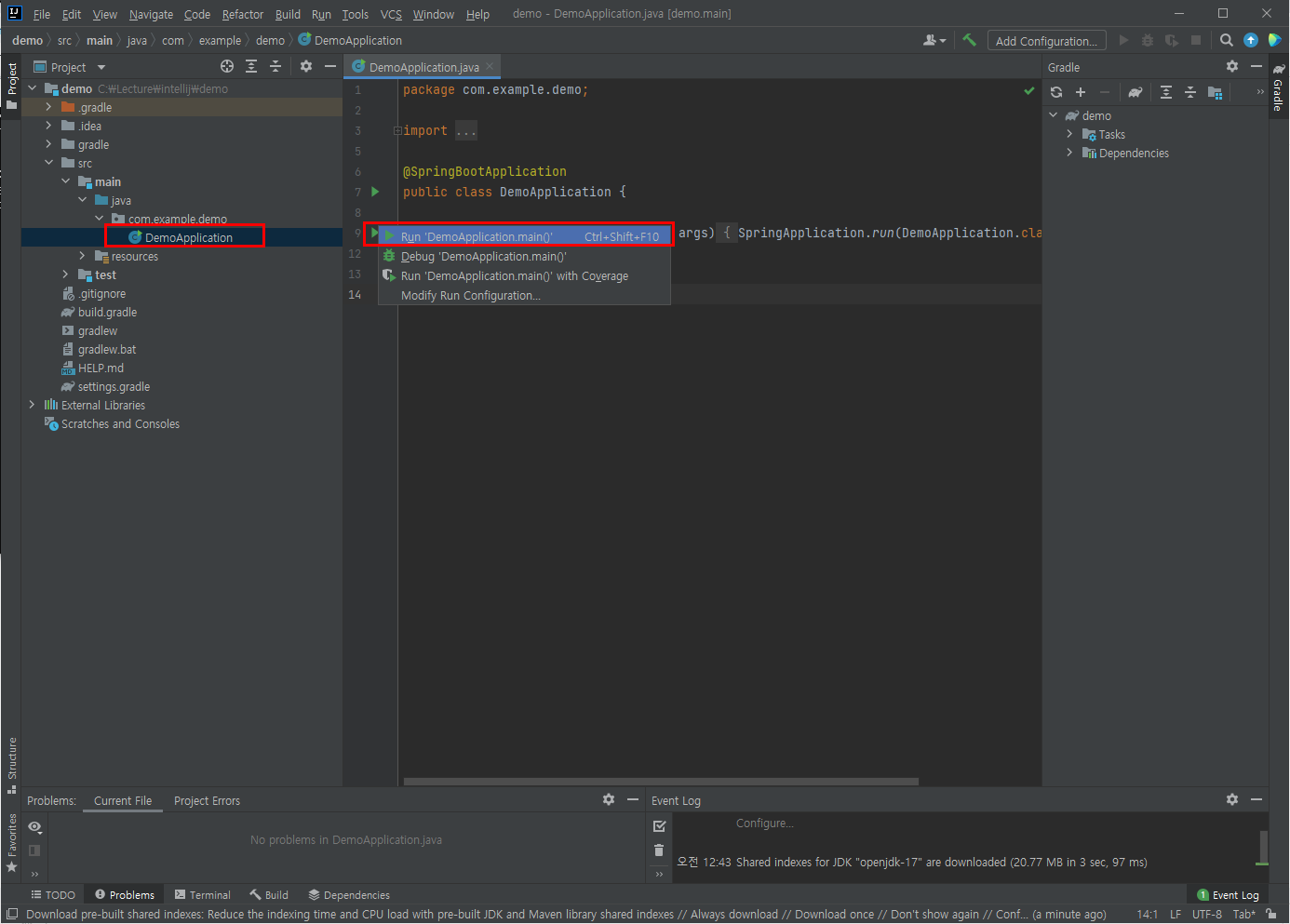Close the DemoApplication.java editor tab
The height and width of the screenshot is (924, 1290).
[490, 67]
